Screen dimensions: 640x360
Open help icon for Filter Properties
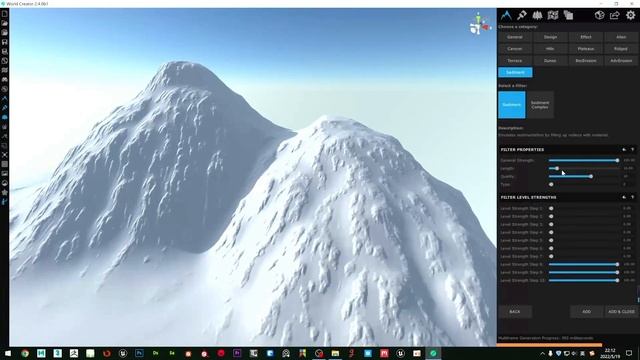click(633, 150)
